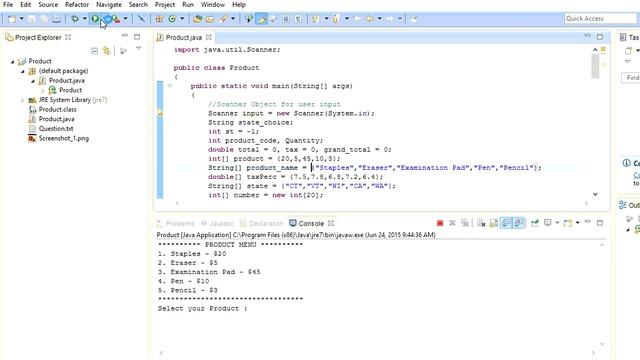This screenshot has height=360, width=640.
Task: Click the Pin Console icon
Action: [x=535, y=223]
